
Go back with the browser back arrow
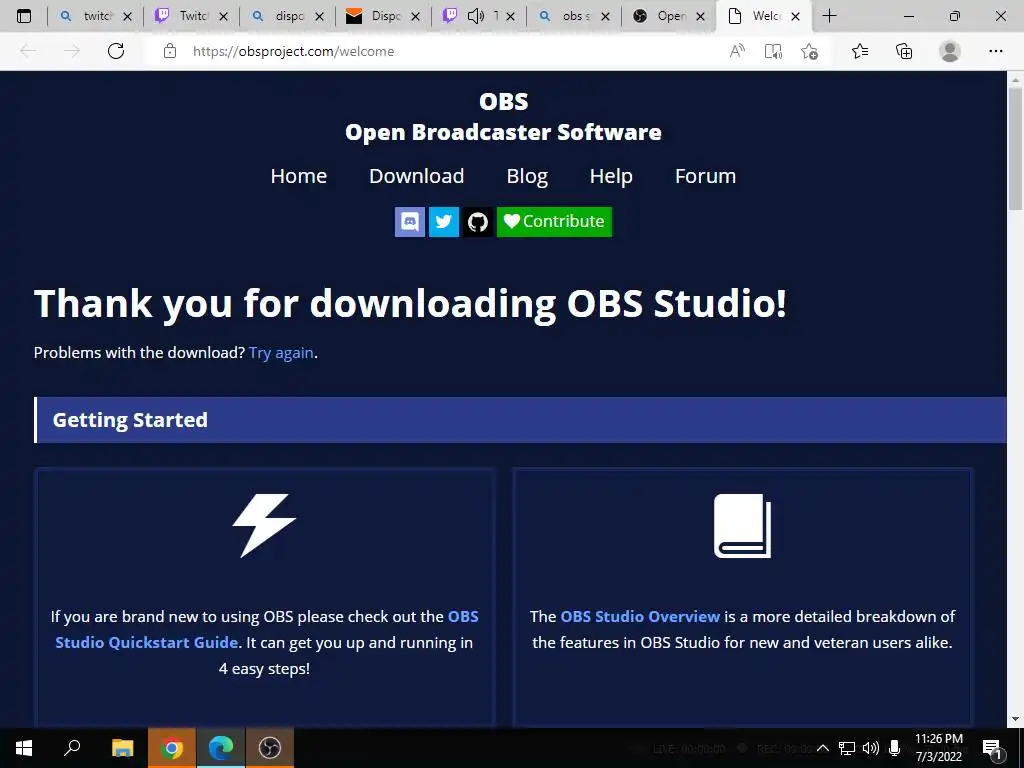click(28, 51)
